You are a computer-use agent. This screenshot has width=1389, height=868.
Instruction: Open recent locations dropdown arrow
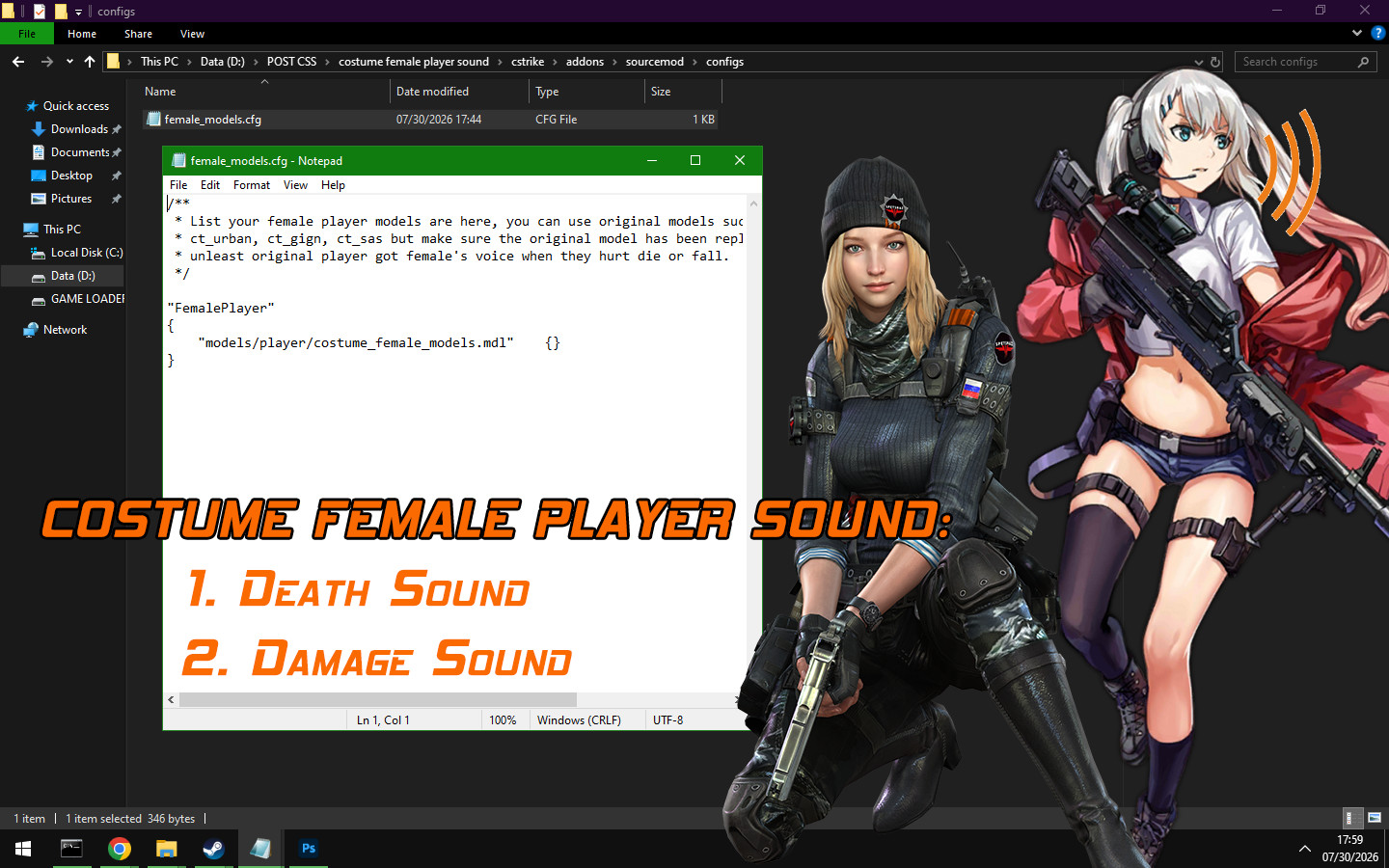click(69, 62)
